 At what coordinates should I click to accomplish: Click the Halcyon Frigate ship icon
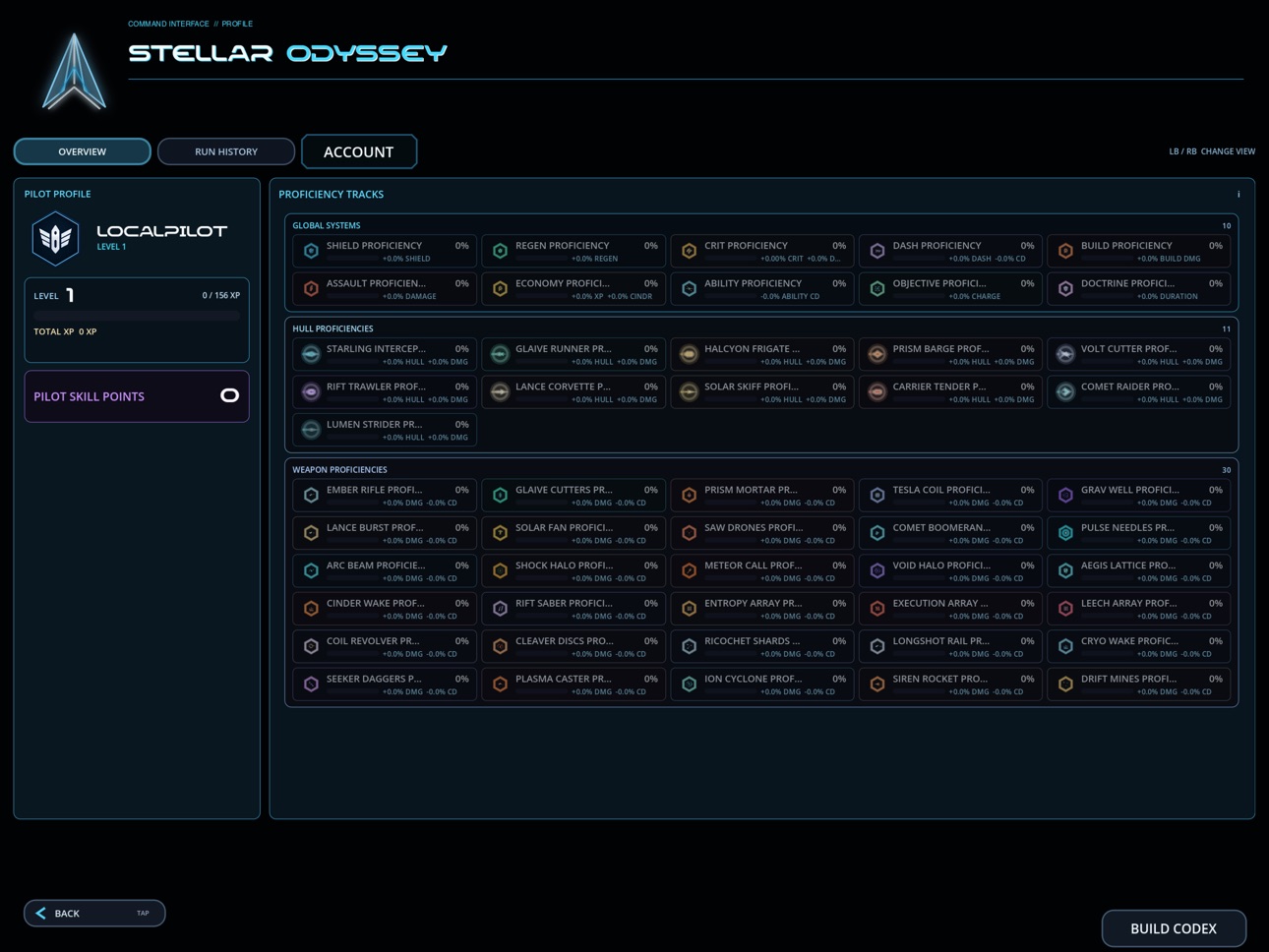click(689, 354)
